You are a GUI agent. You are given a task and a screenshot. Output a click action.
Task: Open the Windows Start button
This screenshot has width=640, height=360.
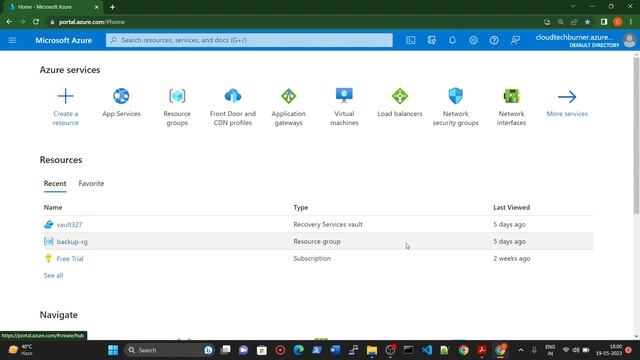click(113, 350)
